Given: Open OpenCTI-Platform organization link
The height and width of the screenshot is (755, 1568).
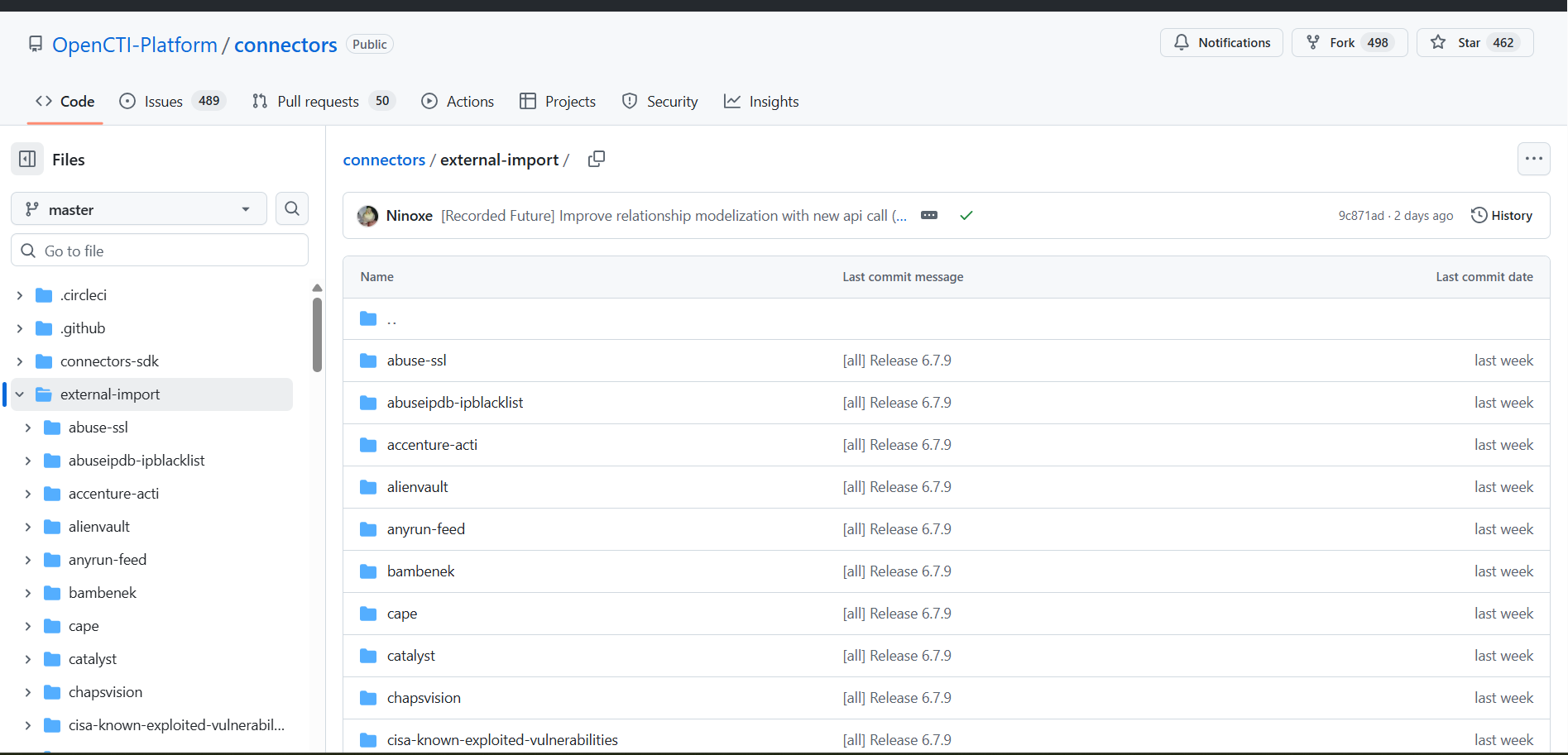Looking at the screenshot, I should pyautogui.click(x=135, y=45).
